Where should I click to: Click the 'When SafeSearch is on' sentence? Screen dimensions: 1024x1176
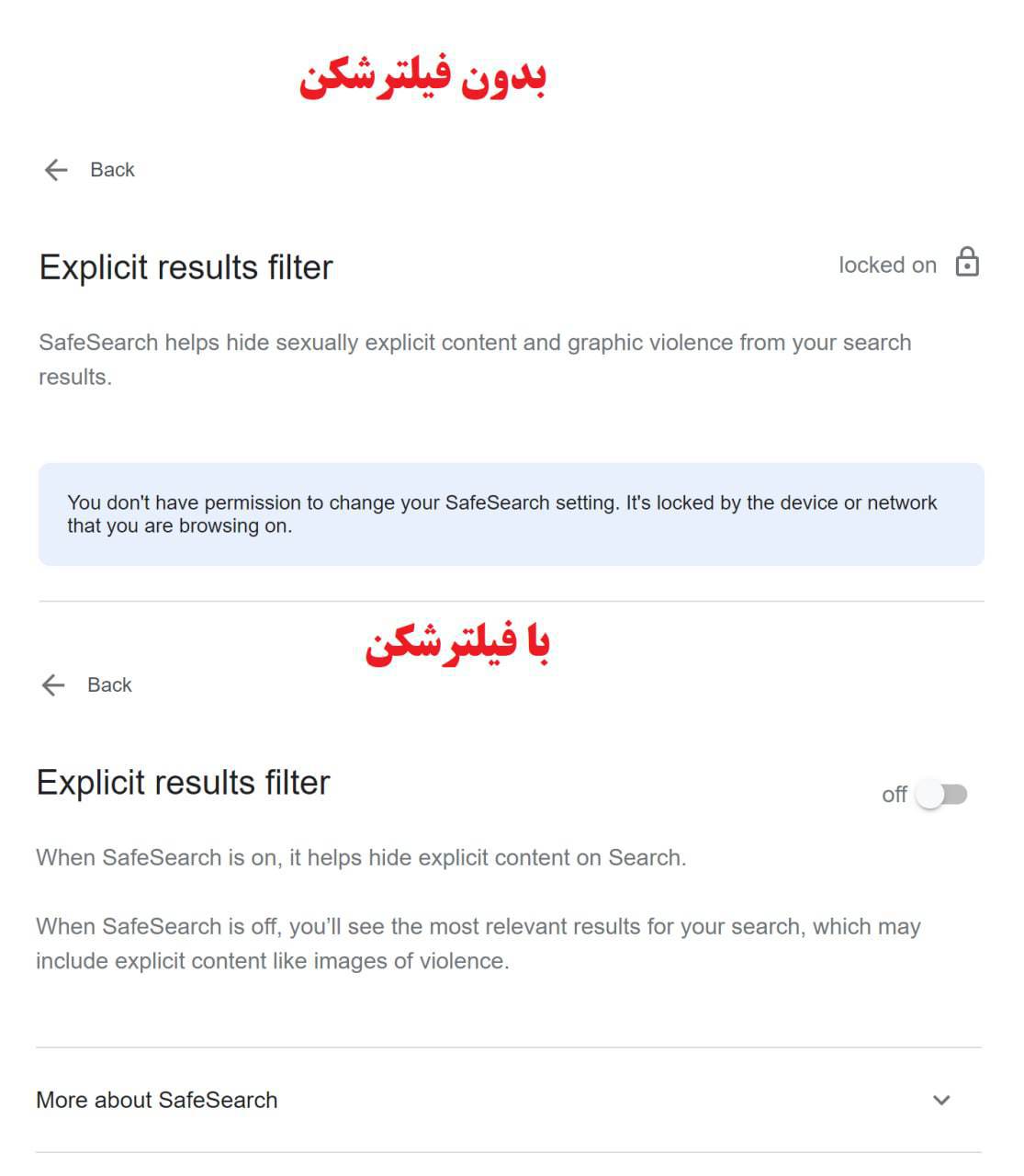pos(361,858)
